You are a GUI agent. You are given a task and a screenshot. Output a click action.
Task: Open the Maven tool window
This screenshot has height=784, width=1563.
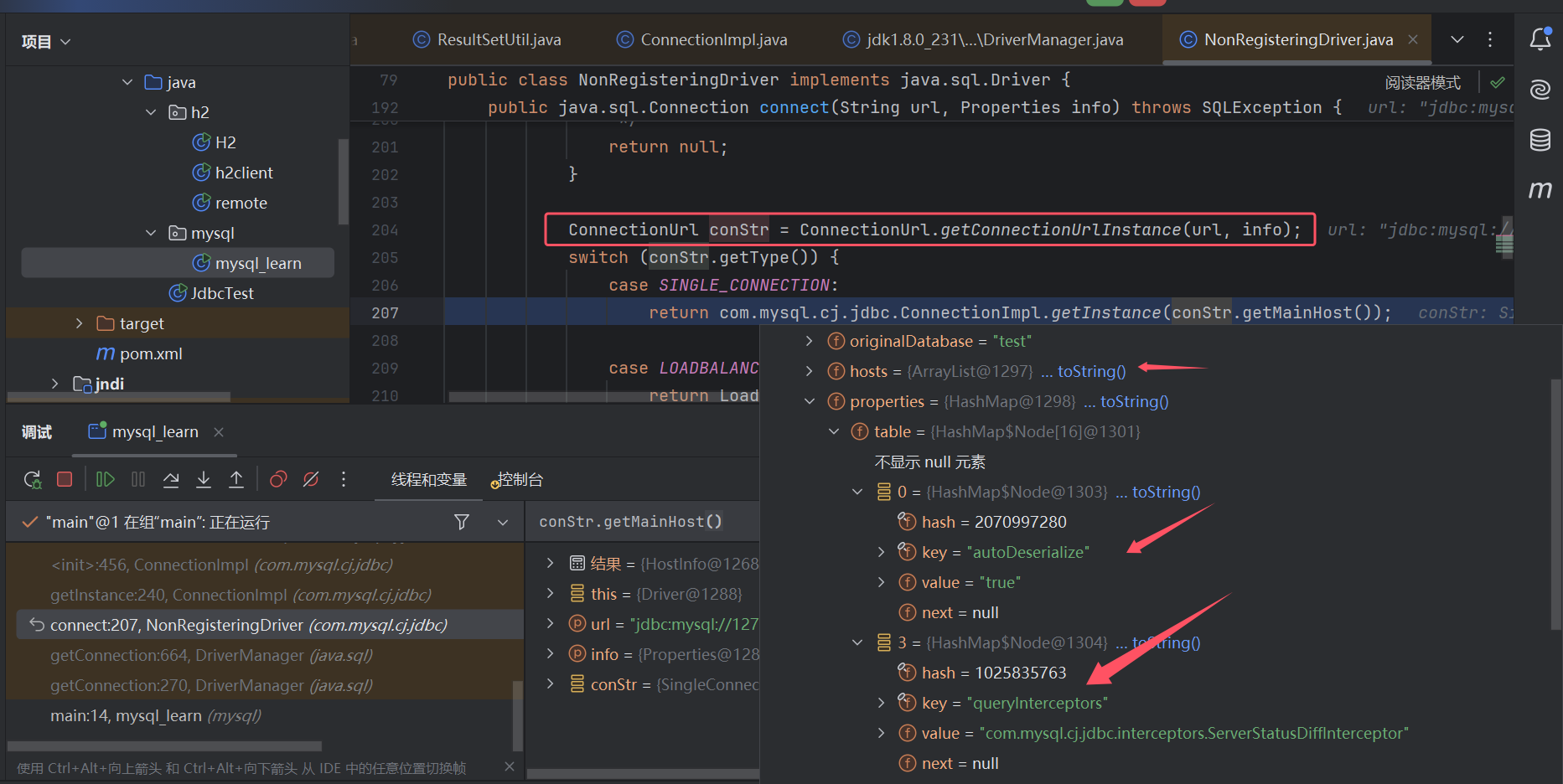click(x=1540, y=190)
